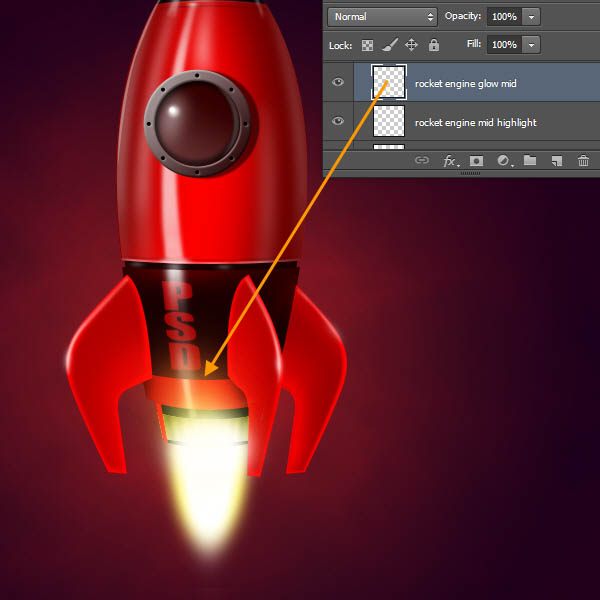Create new fill or adjustment layer

coord(503,160)
